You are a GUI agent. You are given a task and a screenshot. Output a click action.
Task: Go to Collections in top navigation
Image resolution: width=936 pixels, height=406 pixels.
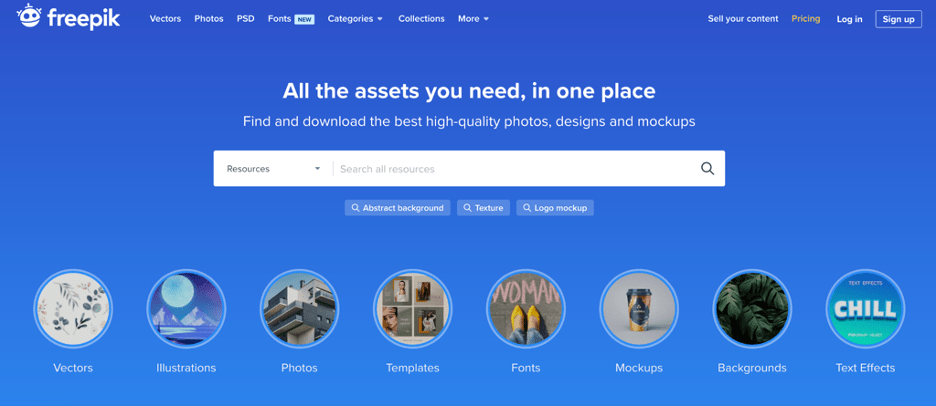click(x=421, y=19)
